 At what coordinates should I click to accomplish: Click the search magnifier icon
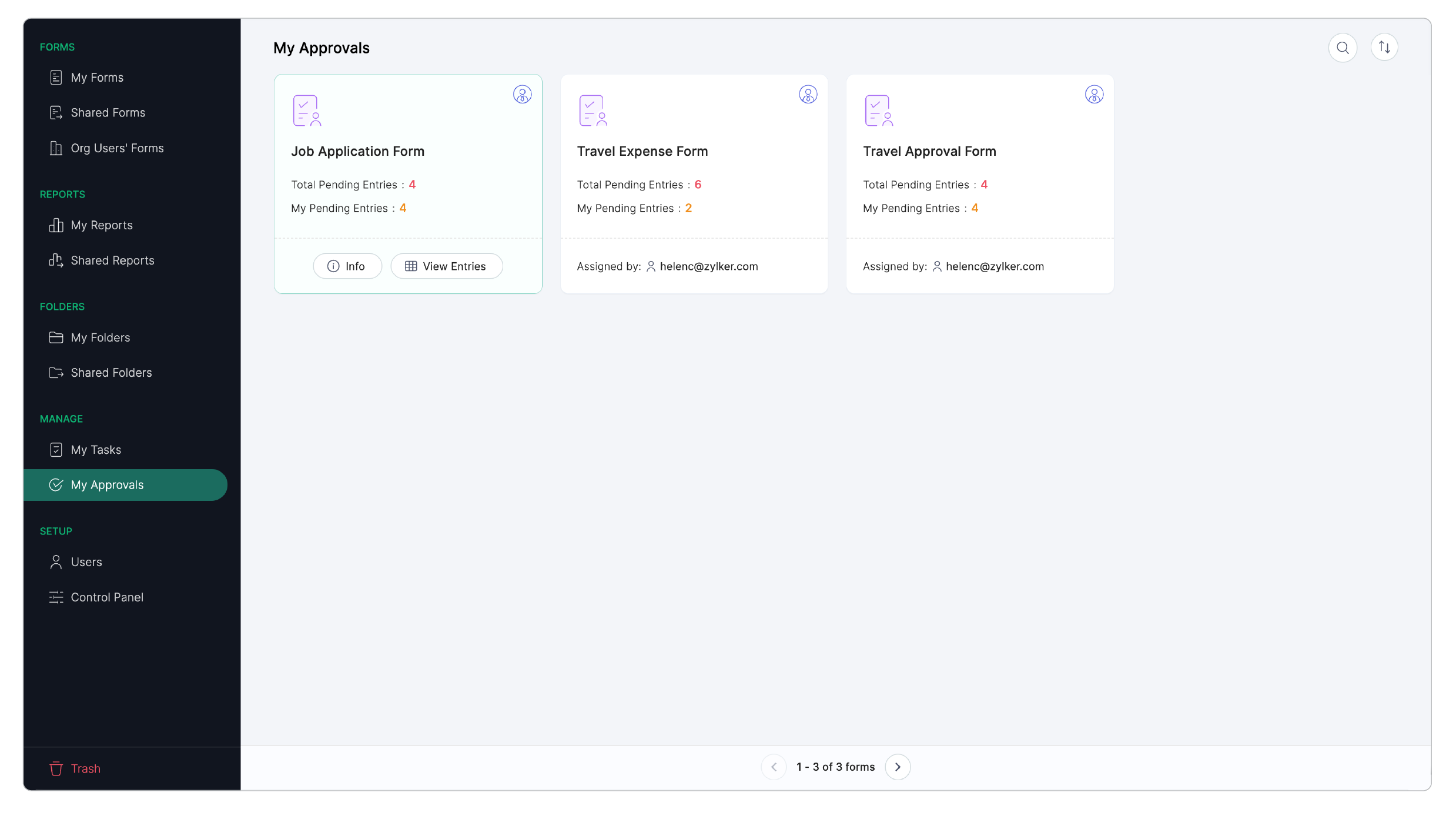(x=1342, y=48)
